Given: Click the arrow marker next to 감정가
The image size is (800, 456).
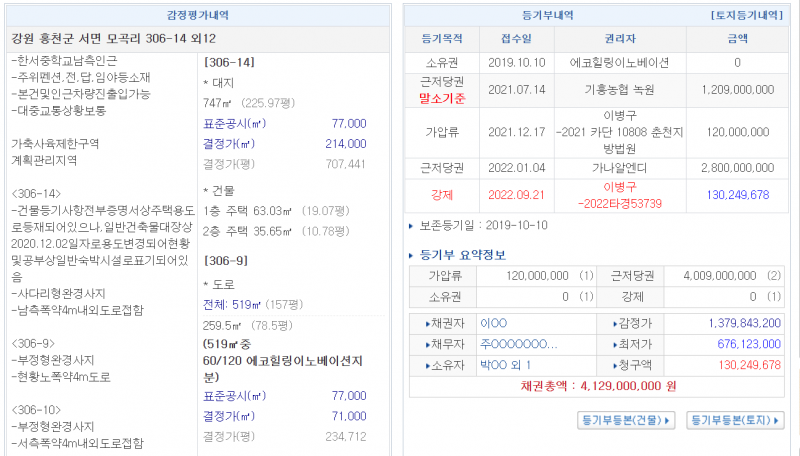Looking at the screenshot, I should pyautogui.click(x=613, y=323).
